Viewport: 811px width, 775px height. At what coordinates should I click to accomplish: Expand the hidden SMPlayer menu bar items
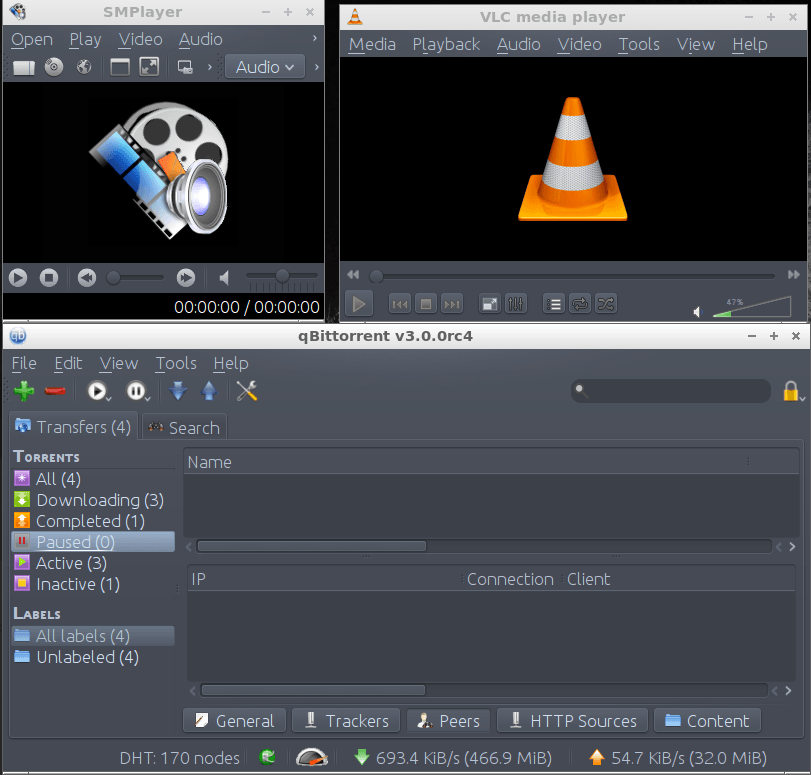click(314, 38)
